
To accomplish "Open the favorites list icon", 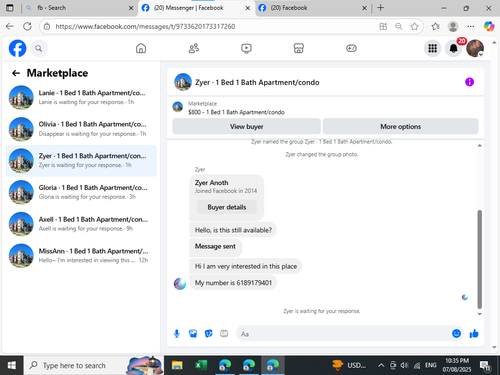I will (435, 26).
